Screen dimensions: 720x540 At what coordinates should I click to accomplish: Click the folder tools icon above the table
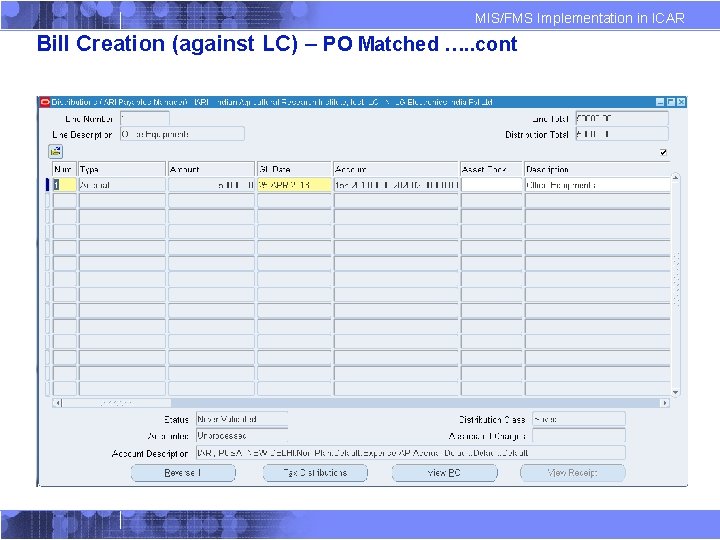click(x=56, y=151)
